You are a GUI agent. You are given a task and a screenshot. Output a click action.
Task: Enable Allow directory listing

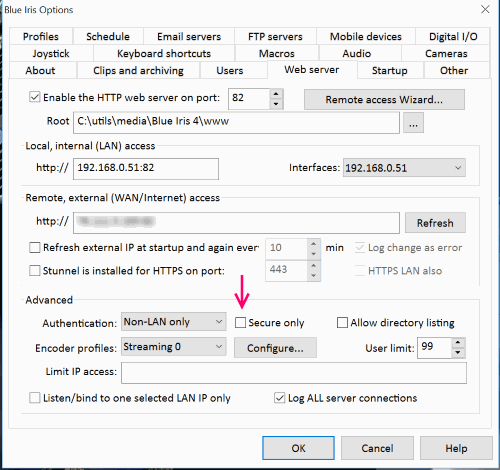342,322
